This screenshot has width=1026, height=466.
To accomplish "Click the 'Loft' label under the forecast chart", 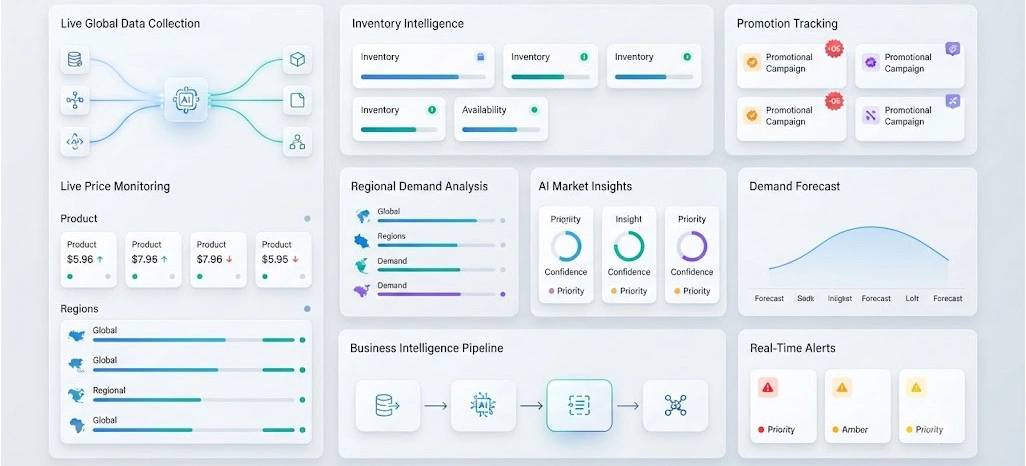I will [912, 298].
